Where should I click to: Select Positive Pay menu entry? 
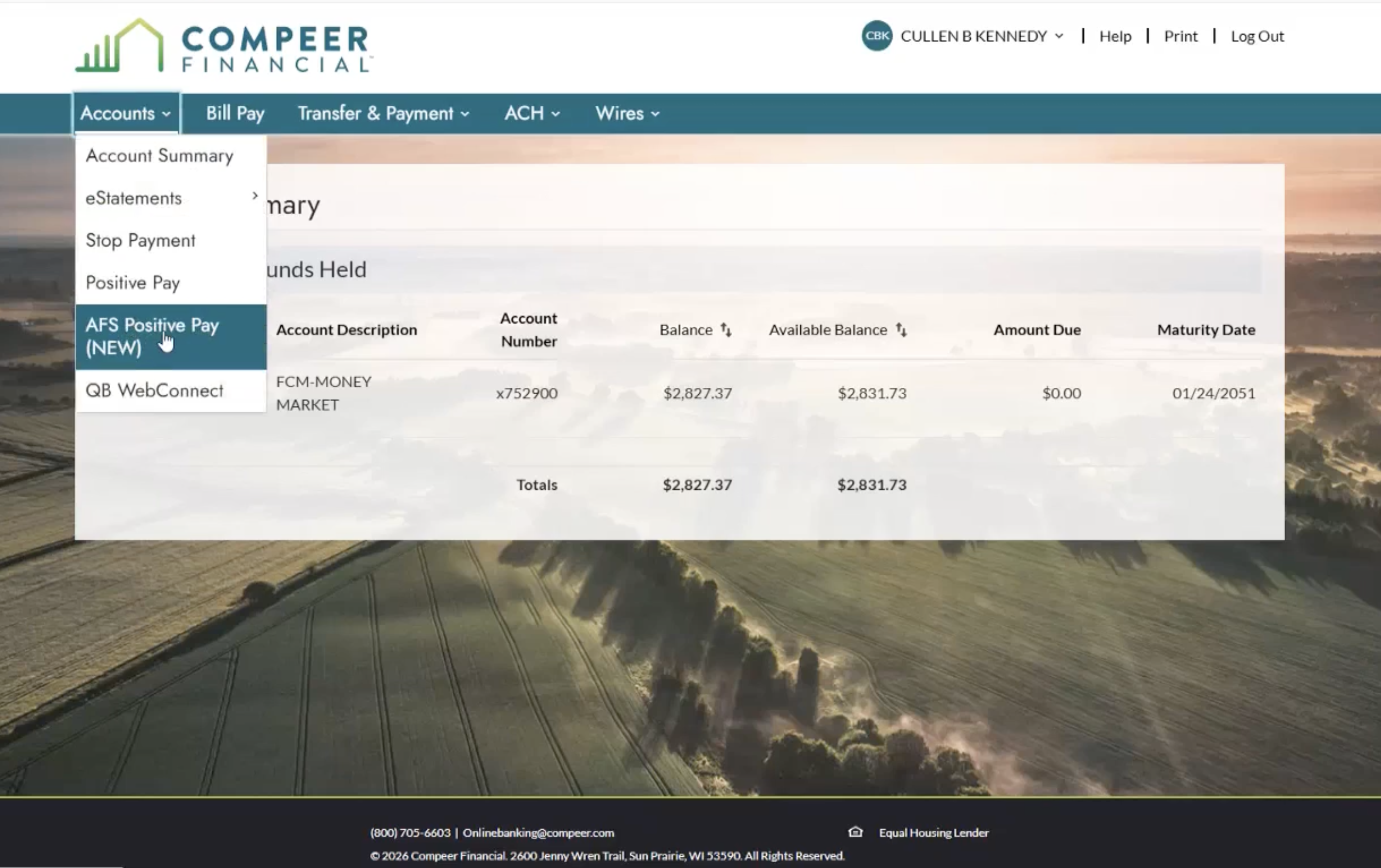click(x=133, y=283)
